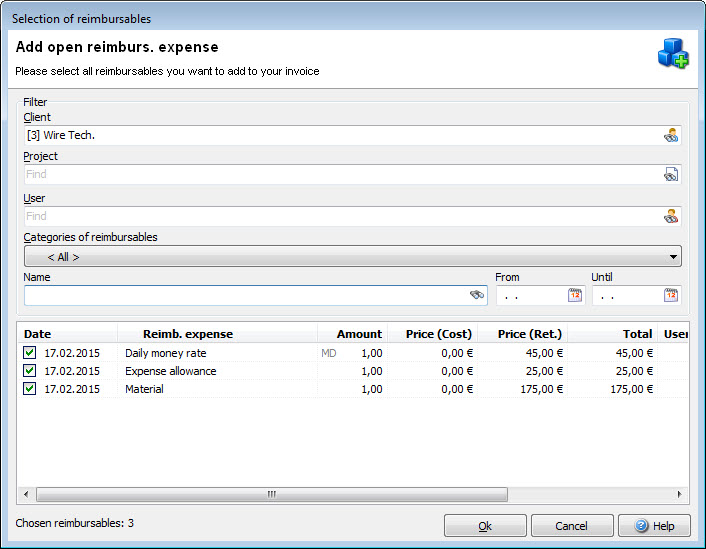Open Help button
The image size is (706, 549).
click(x=654, y=526)
